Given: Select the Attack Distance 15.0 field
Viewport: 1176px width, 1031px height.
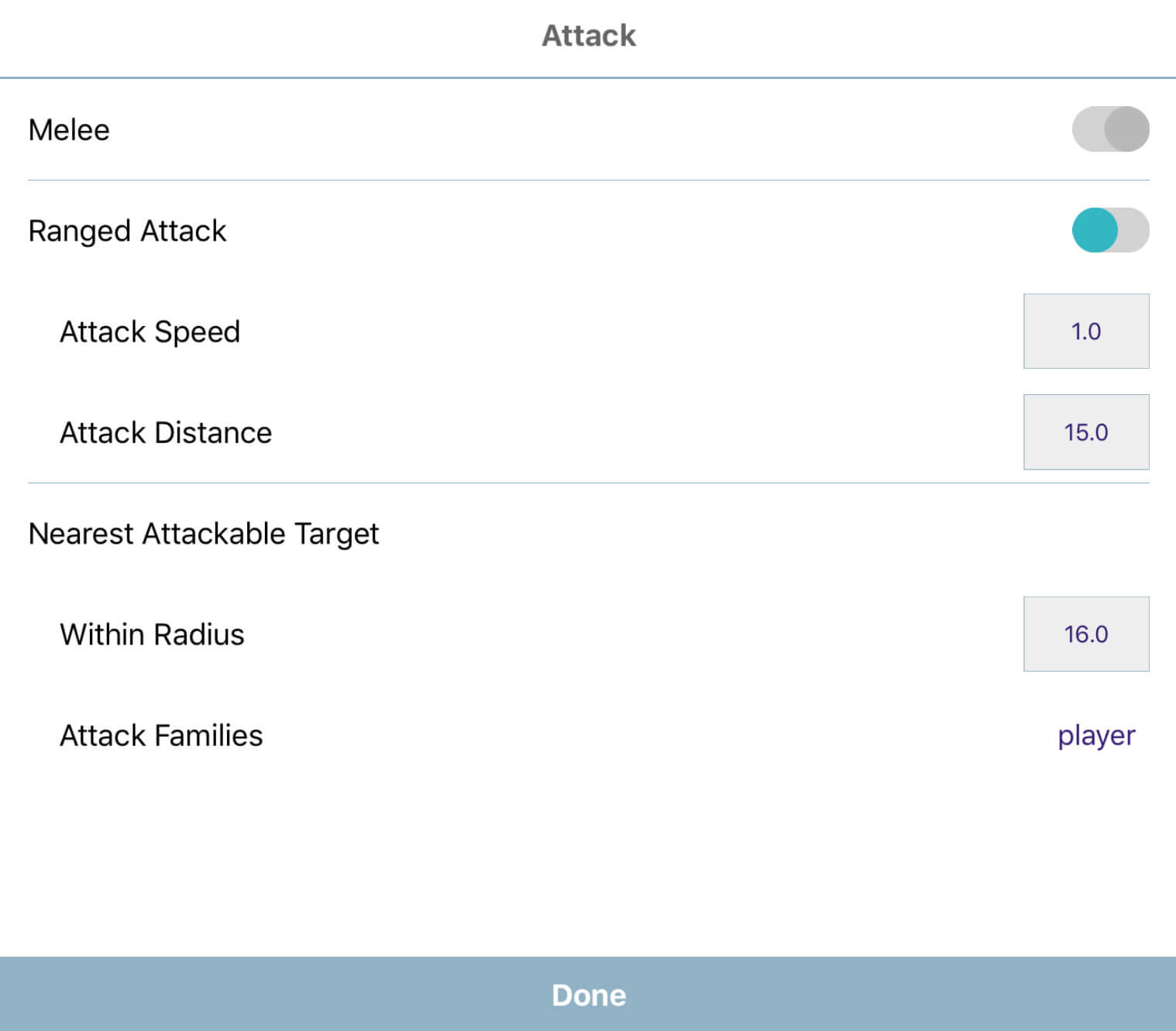Looking at the screenshot, I should (1085, 432).
